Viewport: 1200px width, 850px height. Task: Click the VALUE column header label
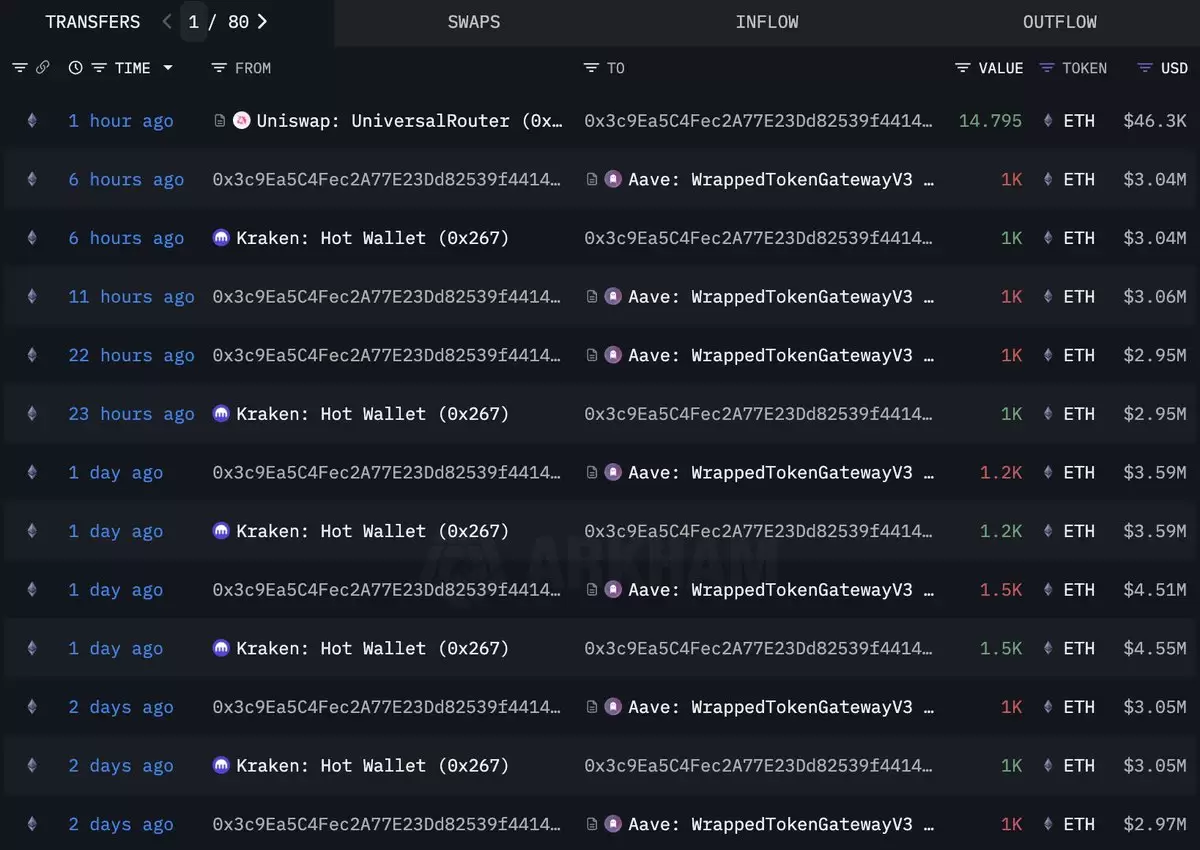click(x=1001, y=68)
